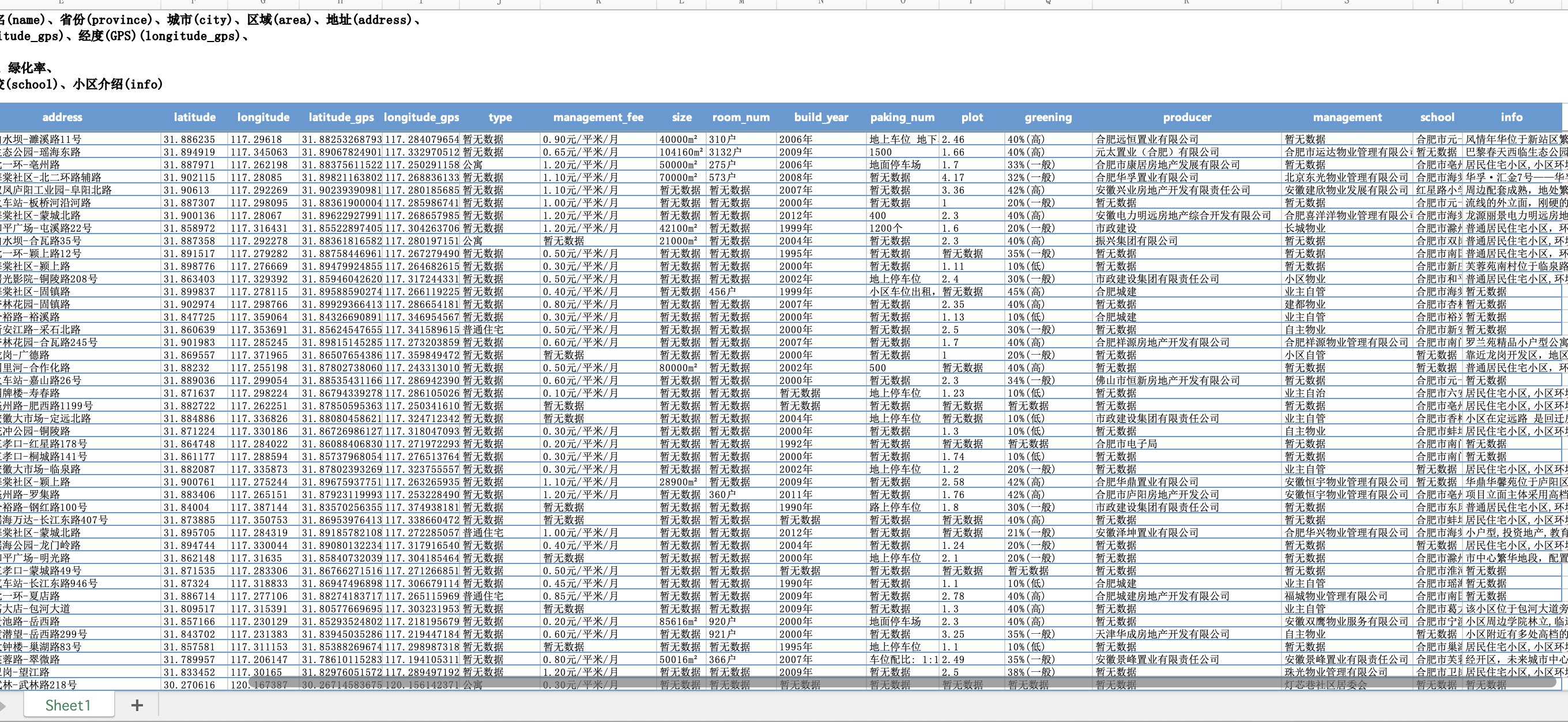Select the build_year header cell
This screenshot has width=1568, height=722.
point(820,117)
